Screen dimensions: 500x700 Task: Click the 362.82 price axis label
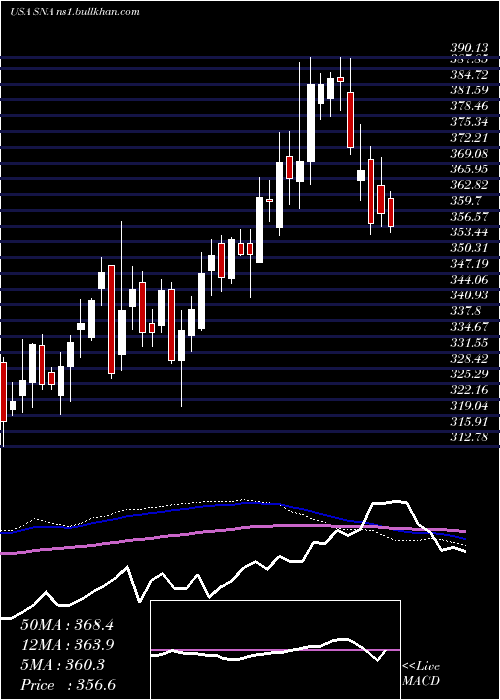pyautogui.click(x=468, y=185)
